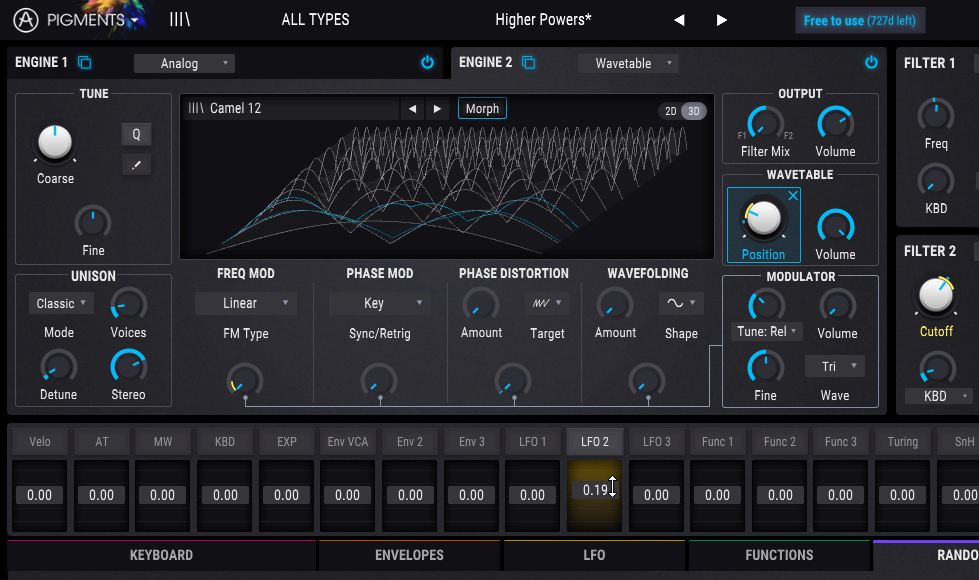Viewport: 979px width, 580px height.
Task: Open the KEYBOARD bottom panel tab
Action: [x=161, y=555]
